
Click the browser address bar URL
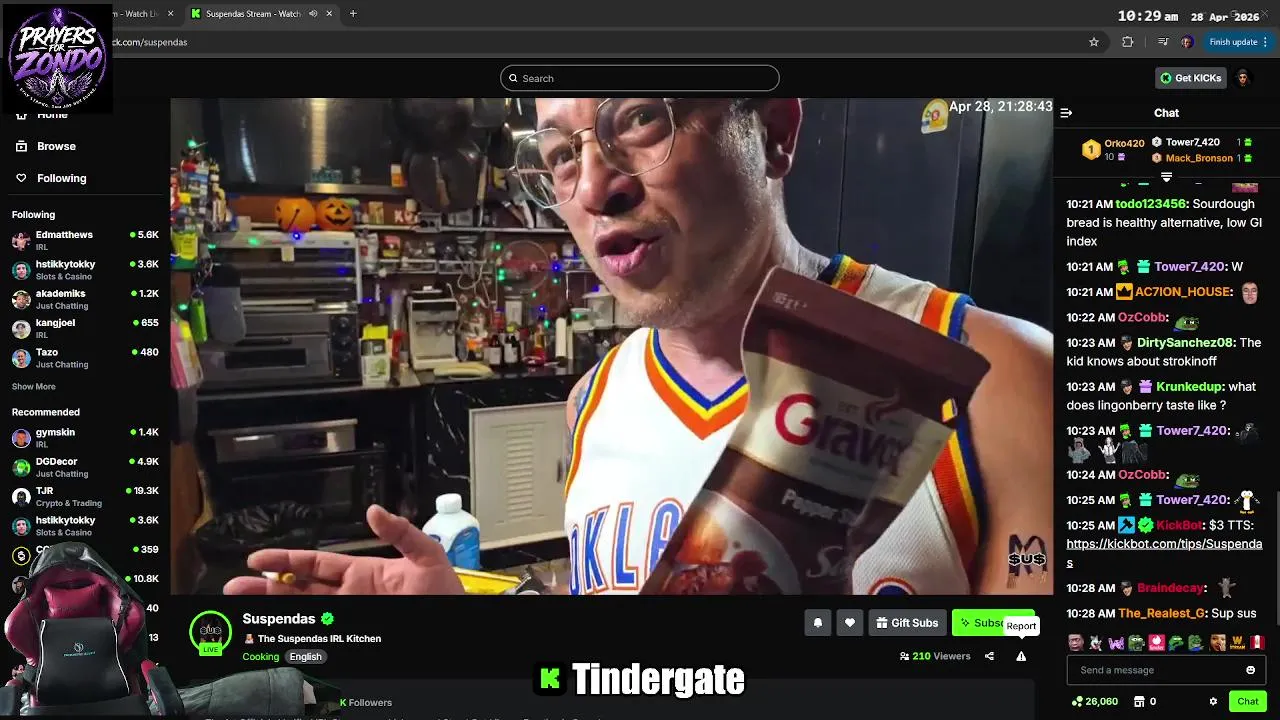150,42
